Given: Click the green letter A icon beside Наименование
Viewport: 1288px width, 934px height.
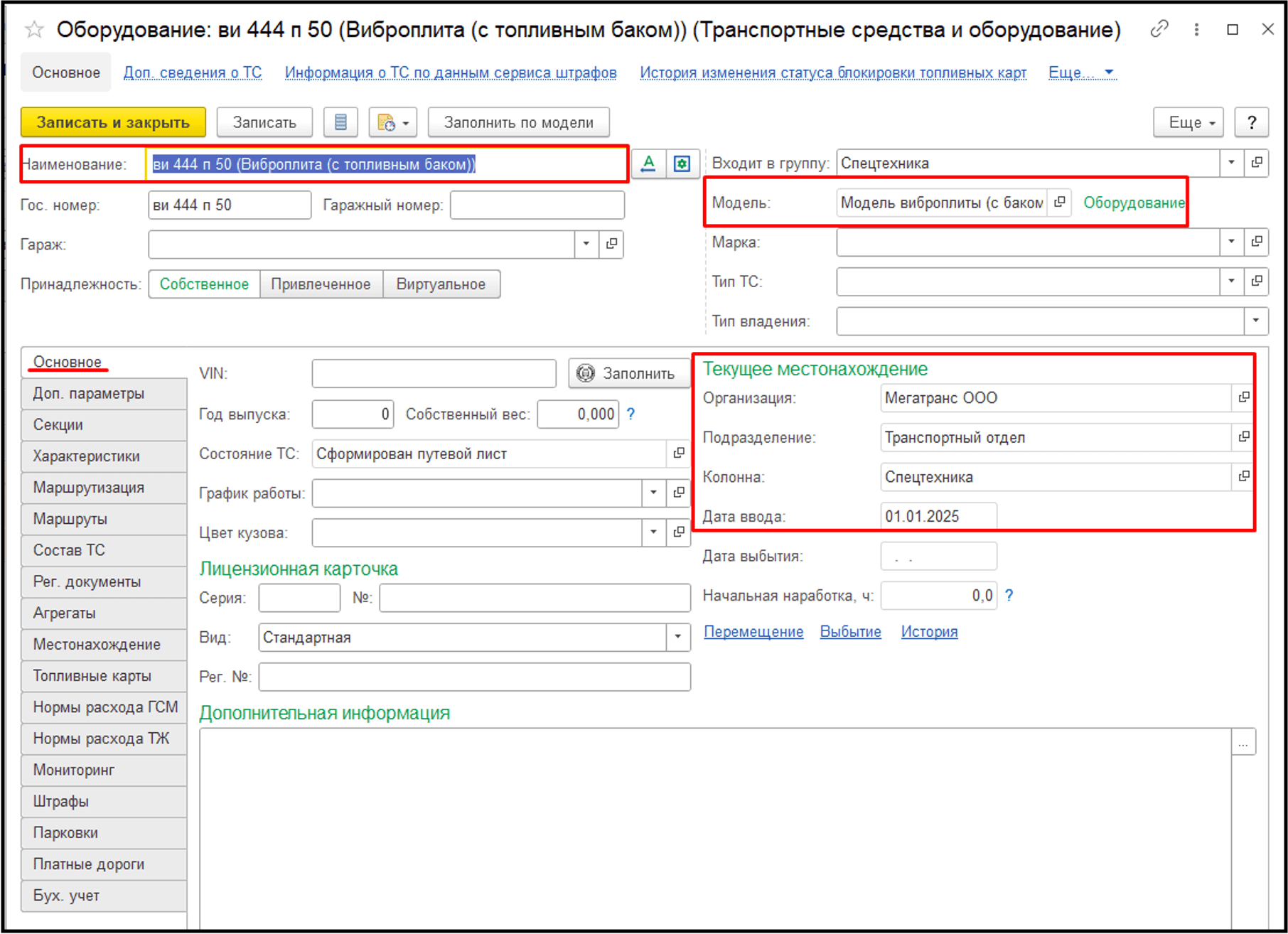Looking at the screenshot, I should point(648,164).
